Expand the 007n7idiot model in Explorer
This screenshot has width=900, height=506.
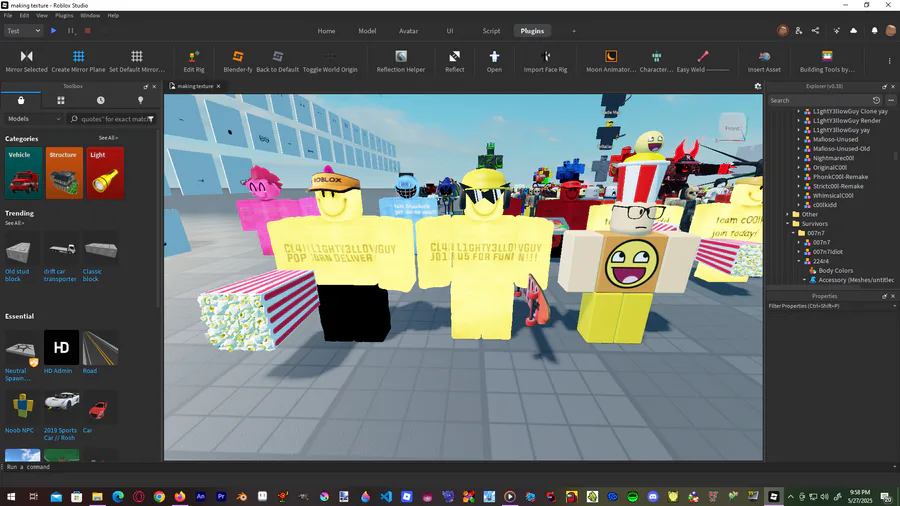pyautogui.click(x=799, y=252)
